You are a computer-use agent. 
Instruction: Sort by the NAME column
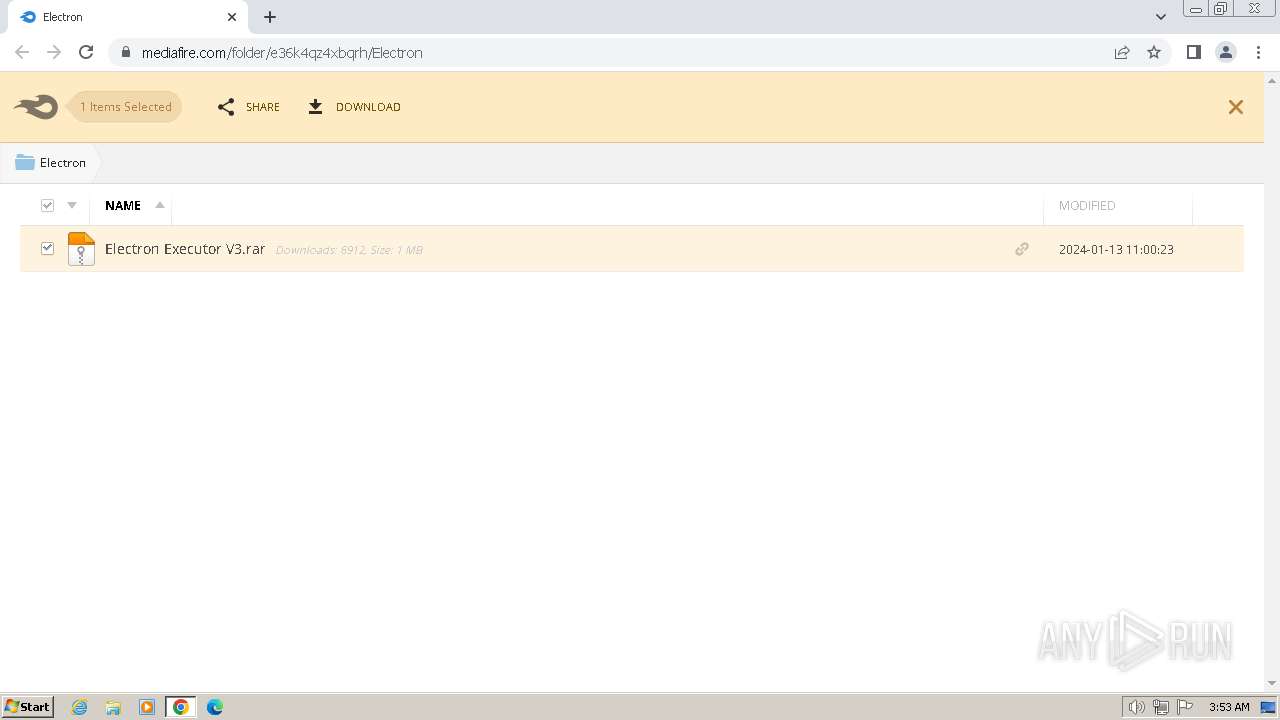coord(123,205)
